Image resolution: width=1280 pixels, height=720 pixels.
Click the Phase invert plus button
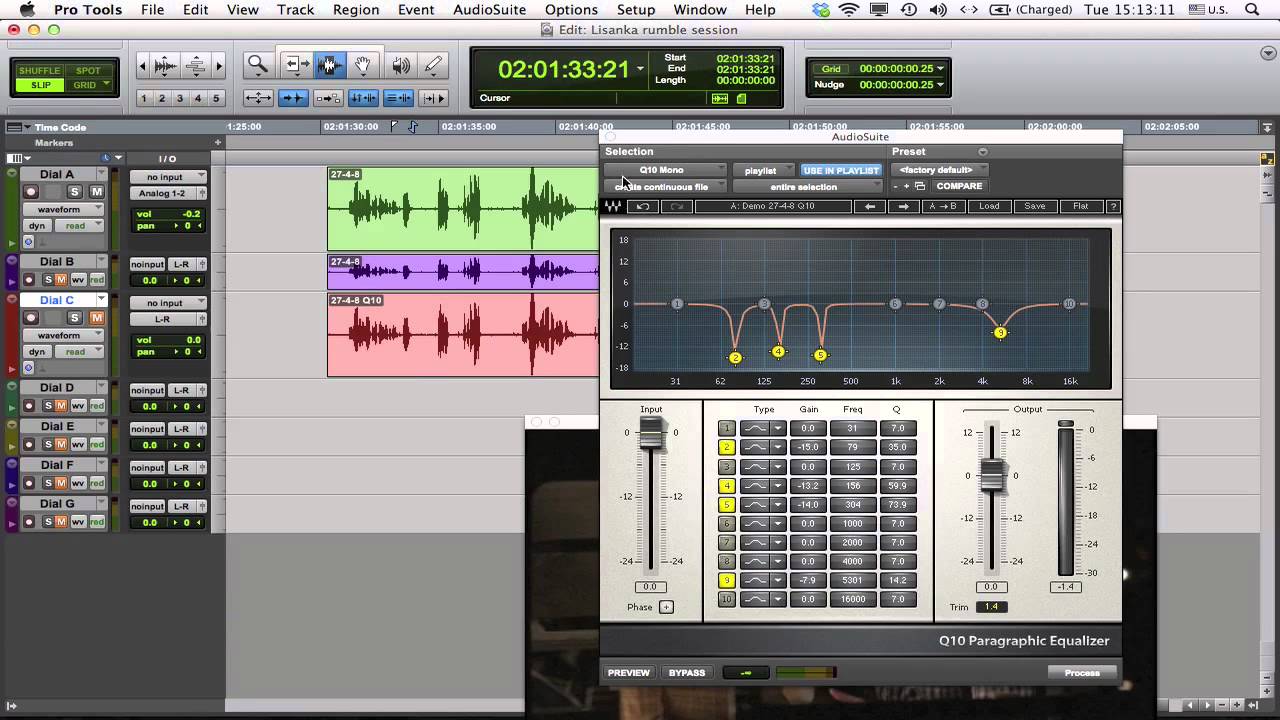coord(666,607)
